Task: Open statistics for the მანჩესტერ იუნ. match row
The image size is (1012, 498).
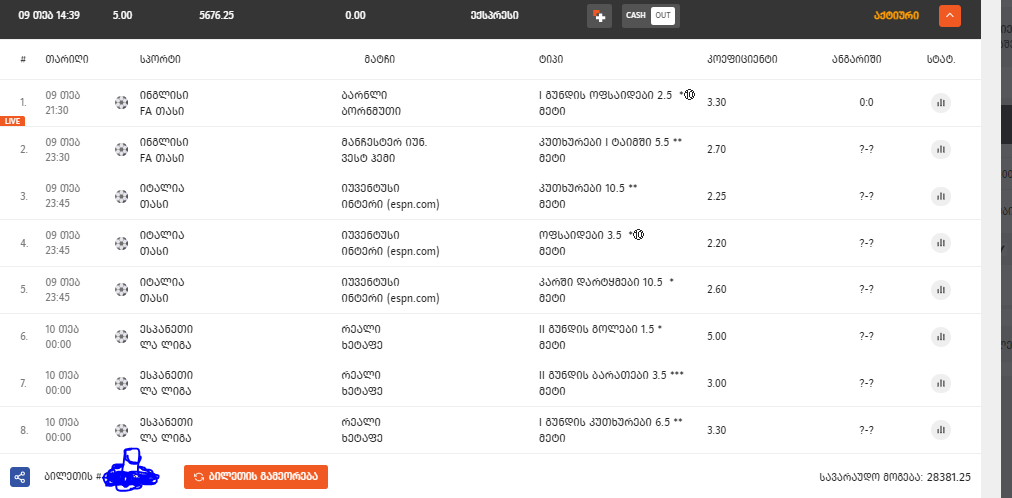Action: point(940,150)
